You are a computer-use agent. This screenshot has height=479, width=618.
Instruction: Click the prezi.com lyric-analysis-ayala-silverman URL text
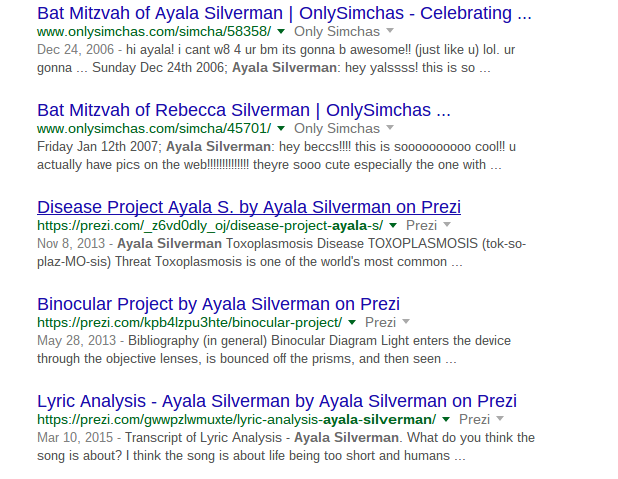(x=236, y=419)
